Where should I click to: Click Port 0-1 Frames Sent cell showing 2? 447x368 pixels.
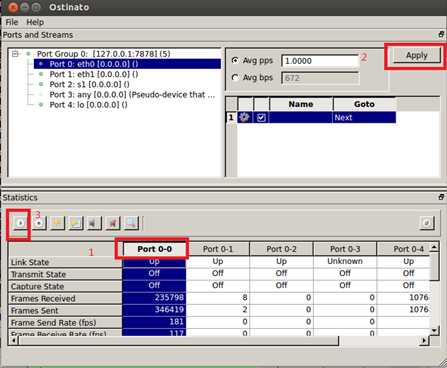click(x=218, y=310)
